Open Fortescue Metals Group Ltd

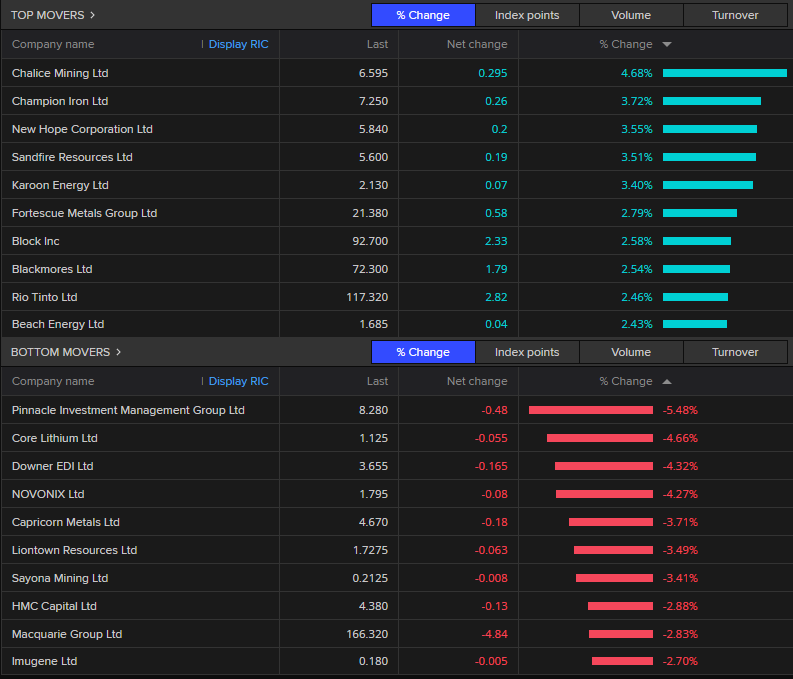[84, 213]
